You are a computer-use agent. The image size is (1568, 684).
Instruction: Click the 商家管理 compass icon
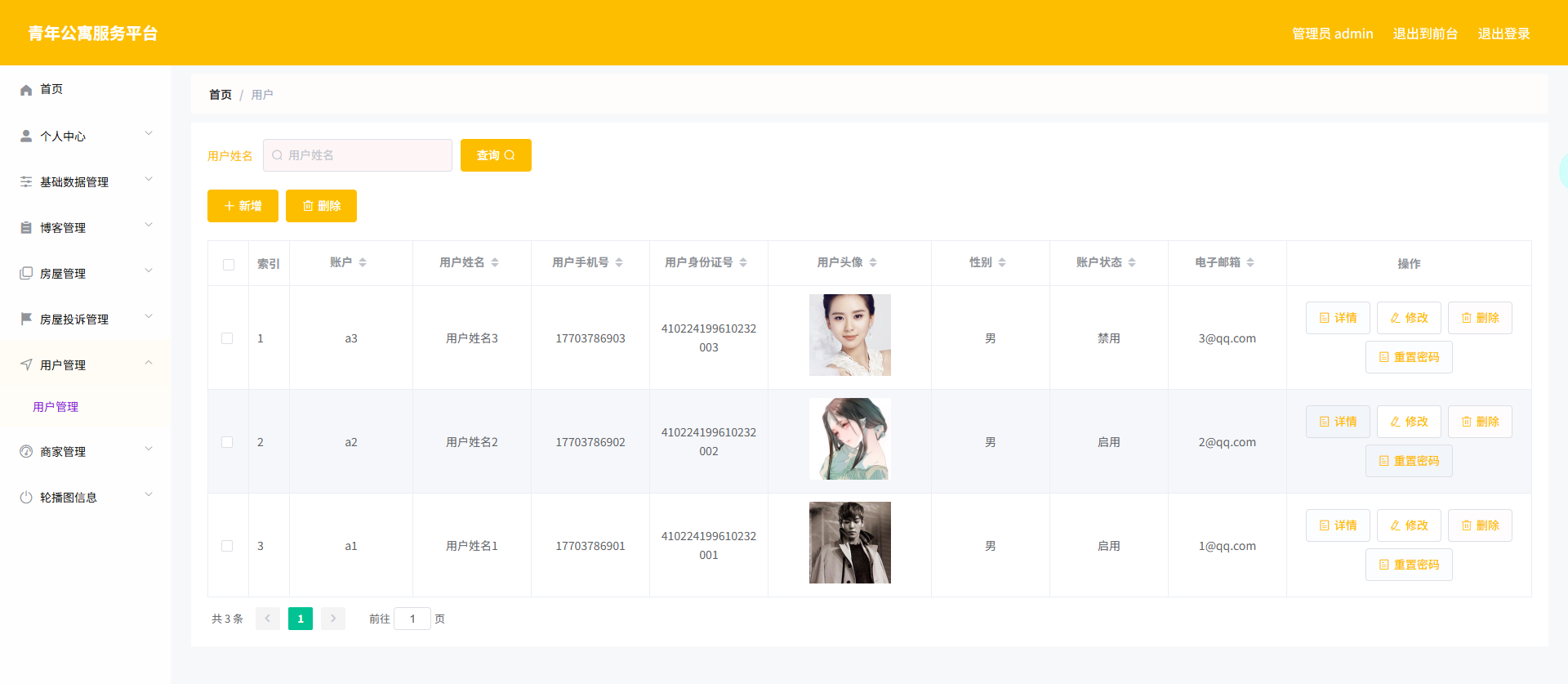[26, 451]
